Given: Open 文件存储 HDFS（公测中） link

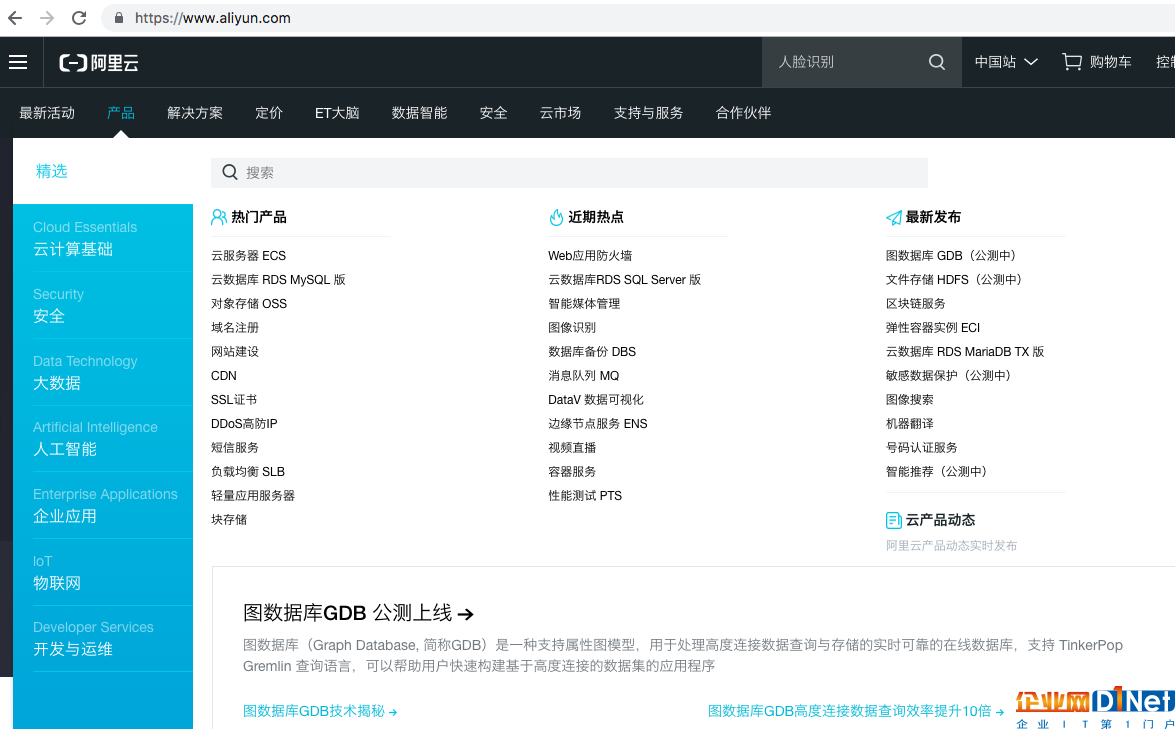Looking at the screenshot, I should pyautogui.click(x=957, y=279).
